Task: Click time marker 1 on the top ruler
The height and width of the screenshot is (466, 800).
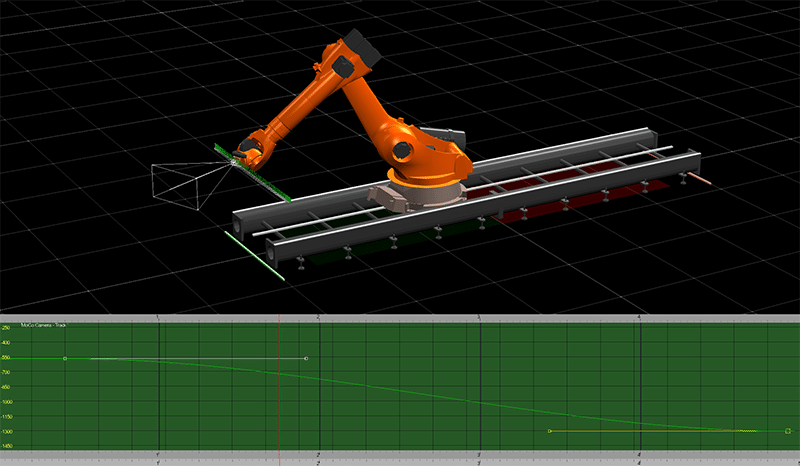Action: [x=159, y=318]
